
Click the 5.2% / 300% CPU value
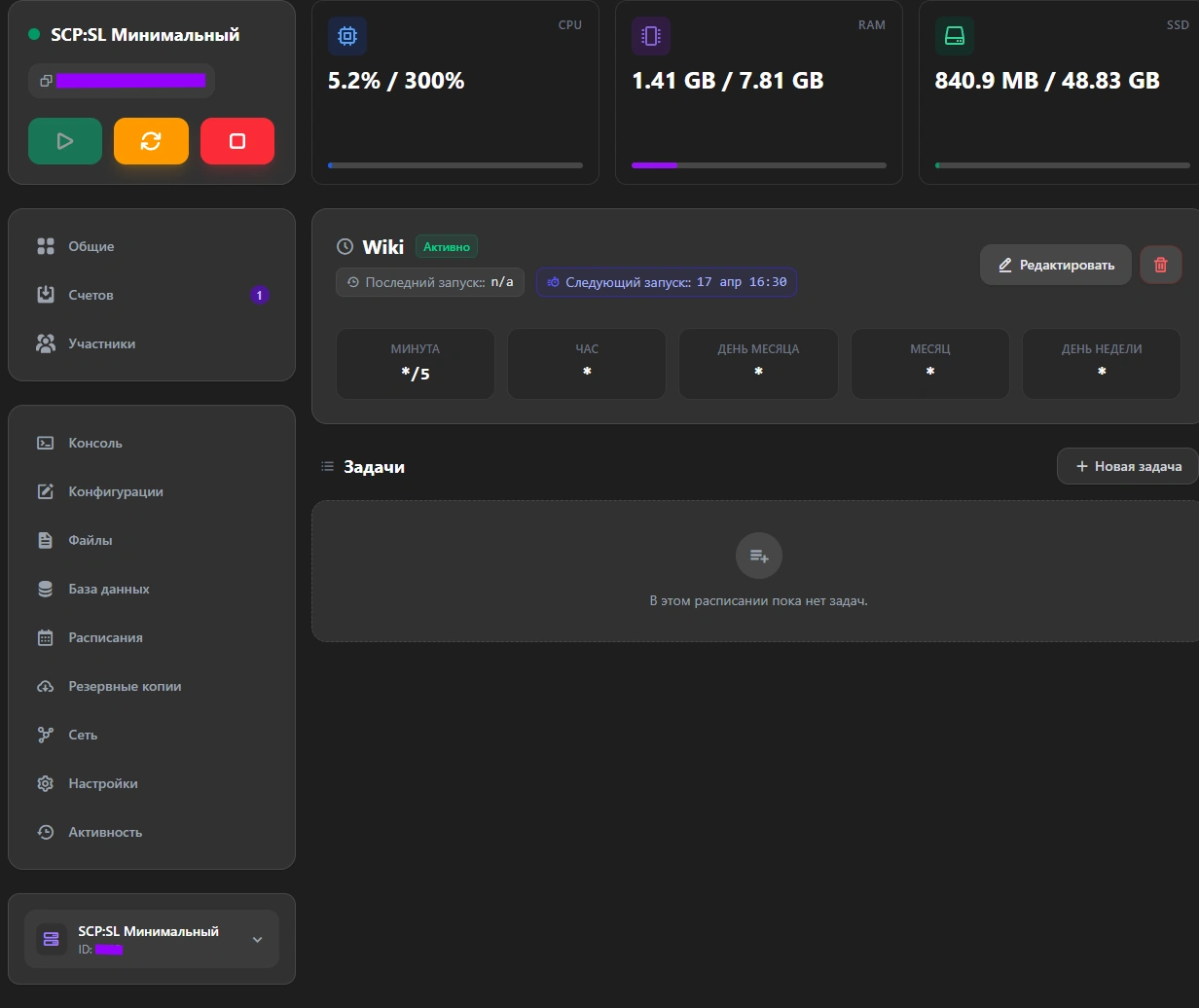[x=396, y=81]
